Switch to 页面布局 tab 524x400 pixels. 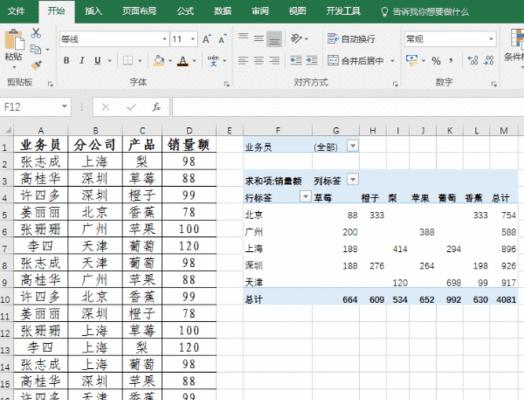(139, 11)
